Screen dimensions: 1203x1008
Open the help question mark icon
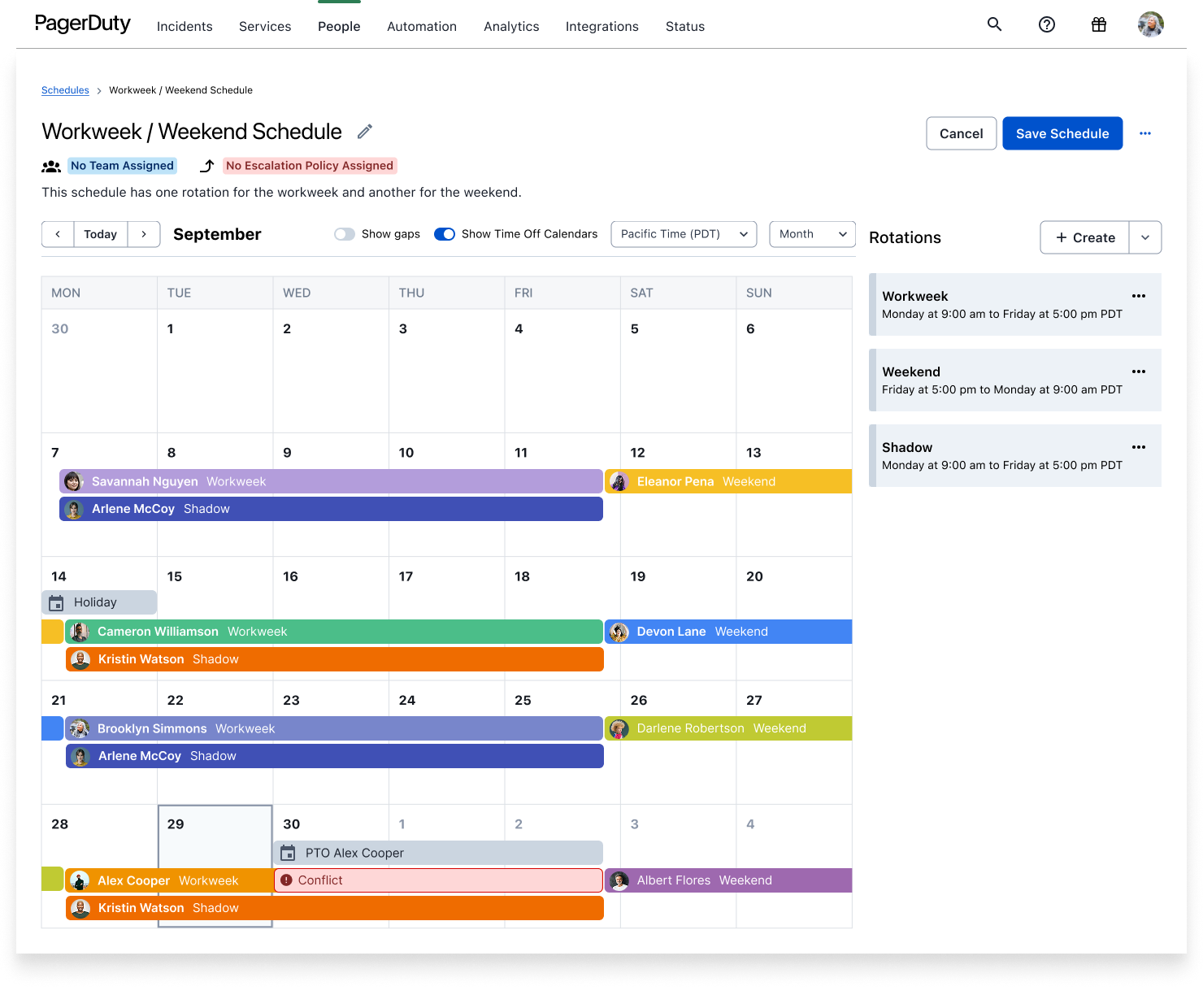point(1047,24)
